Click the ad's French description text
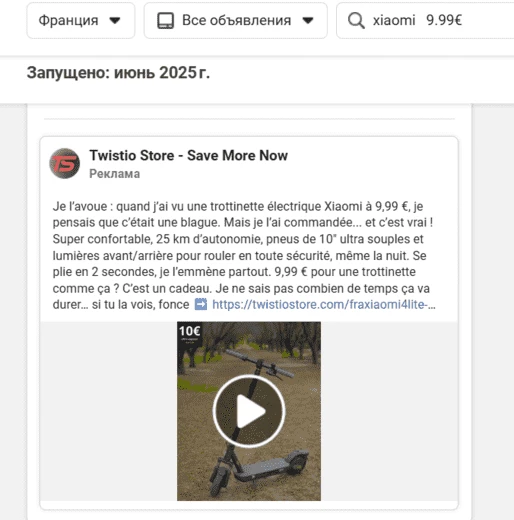514x520 pixels. pyautogui.click(x=244, y=255)
